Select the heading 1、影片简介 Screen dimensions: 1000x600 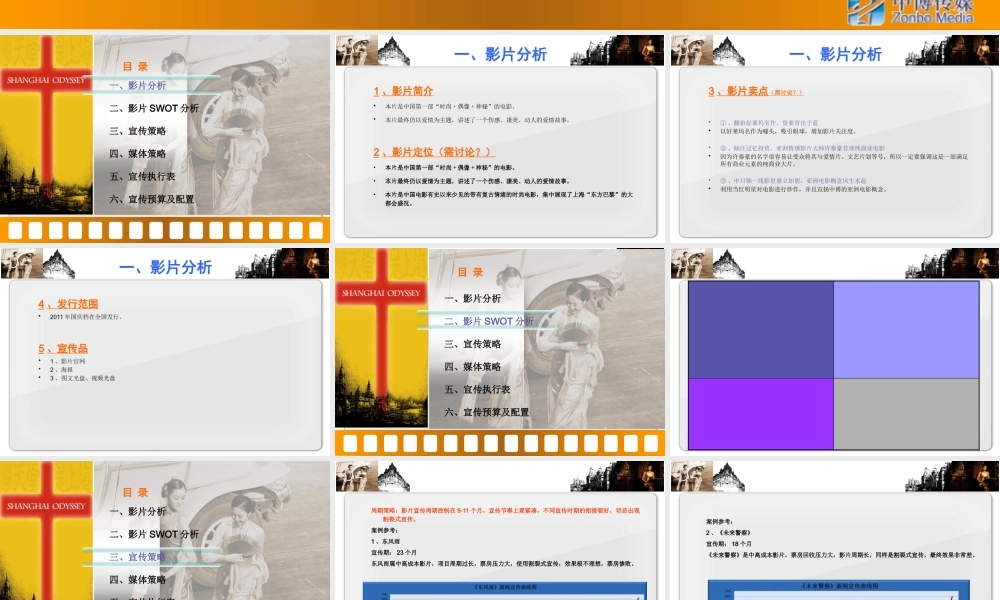(x=403, y=91)
